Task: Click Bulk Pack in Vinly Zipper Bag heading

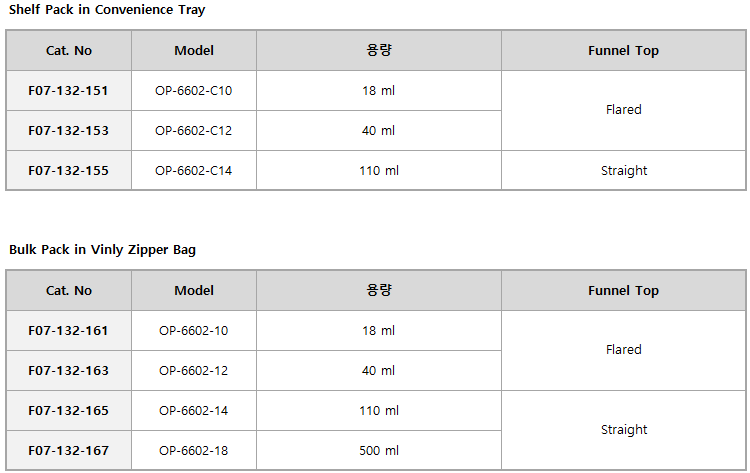Action: 102,250
